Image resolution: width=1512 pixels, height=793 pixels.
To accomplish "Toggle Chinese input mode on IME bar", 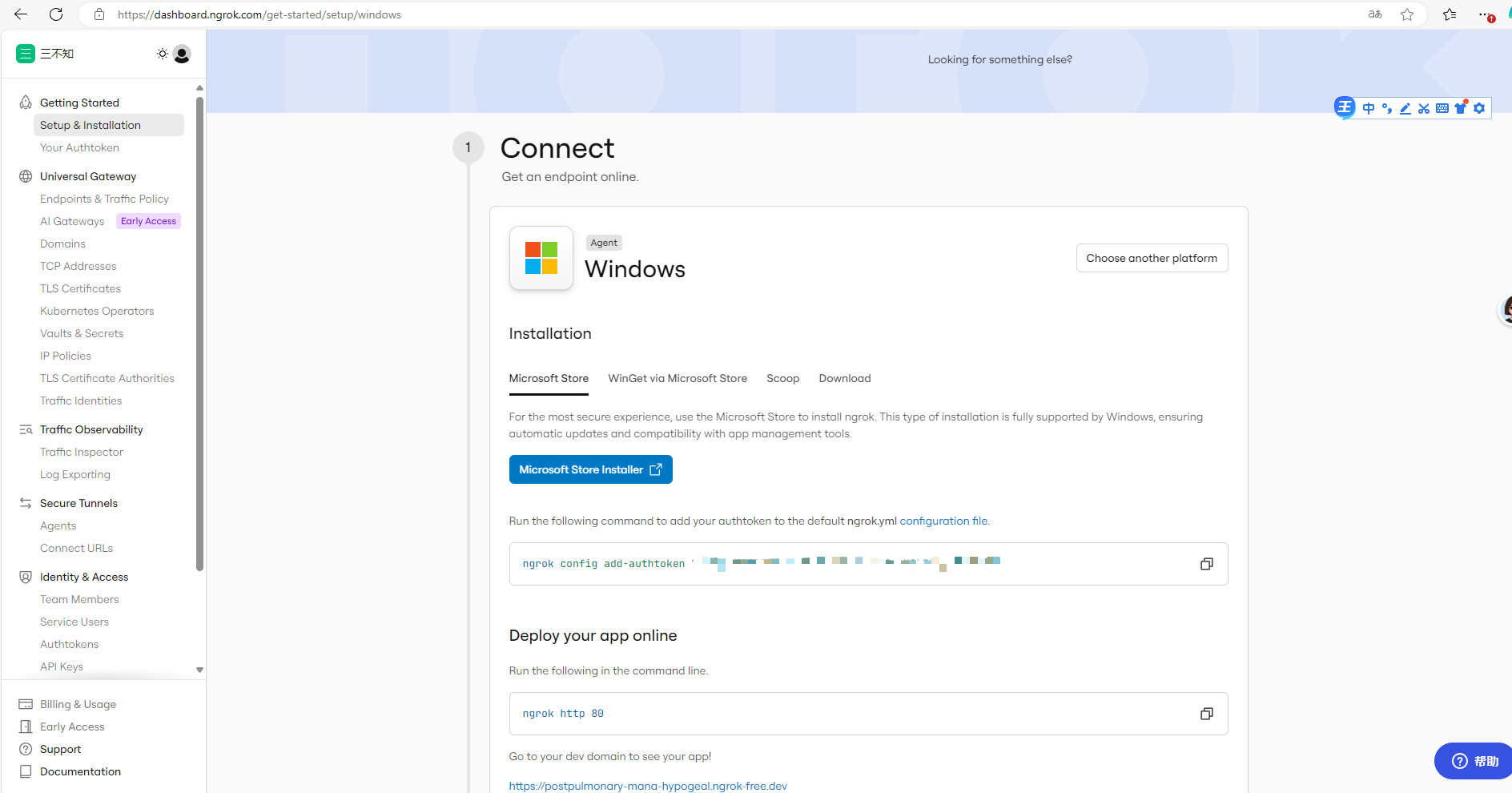I will (1369, 108).
